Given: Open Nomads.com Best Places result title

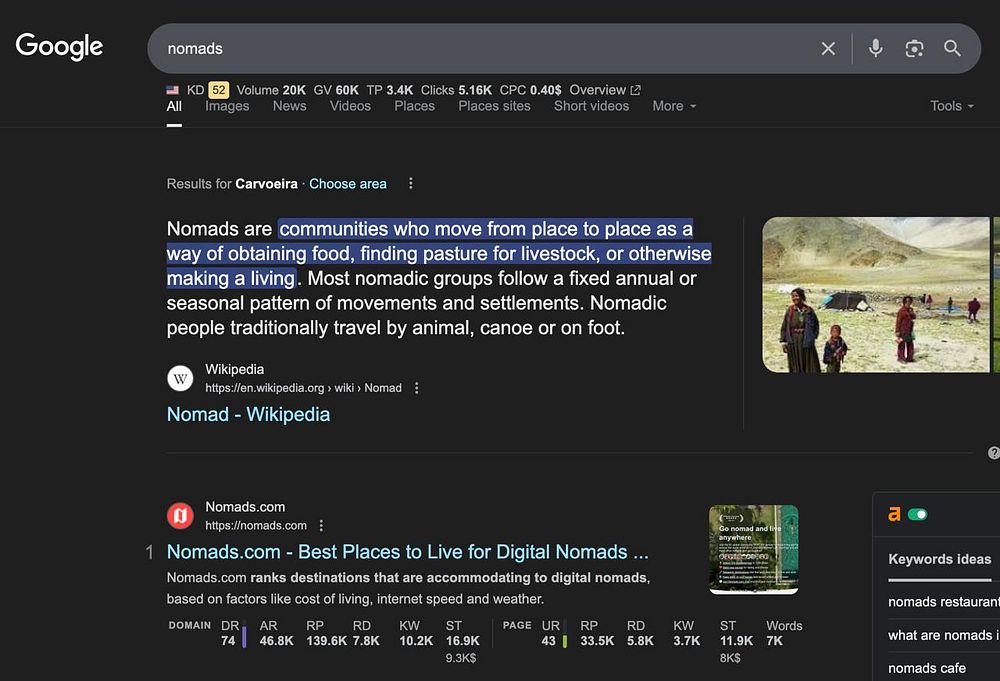Looking at the screenshot, I should (408, 552).
